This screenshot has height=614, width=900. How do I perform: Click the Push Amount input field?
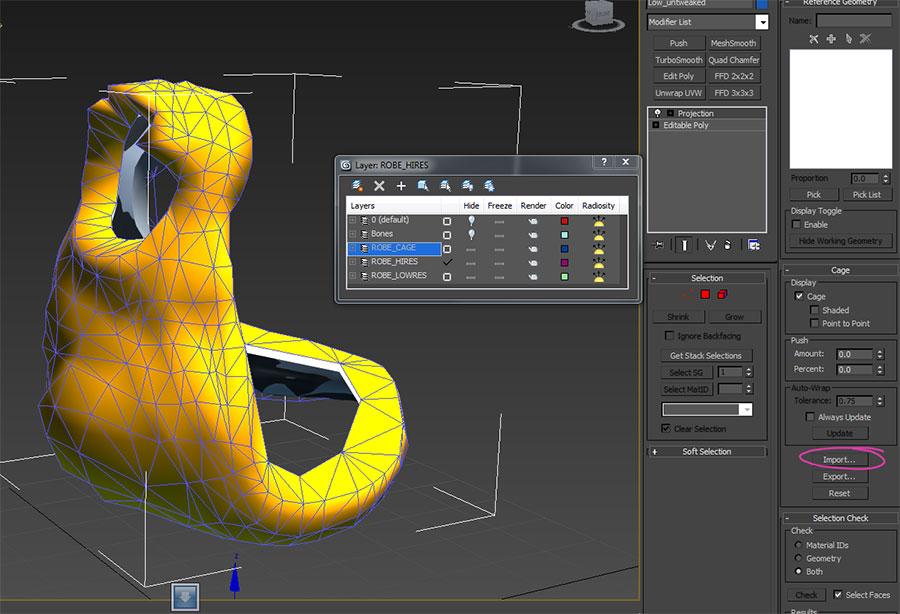point(855,354)
